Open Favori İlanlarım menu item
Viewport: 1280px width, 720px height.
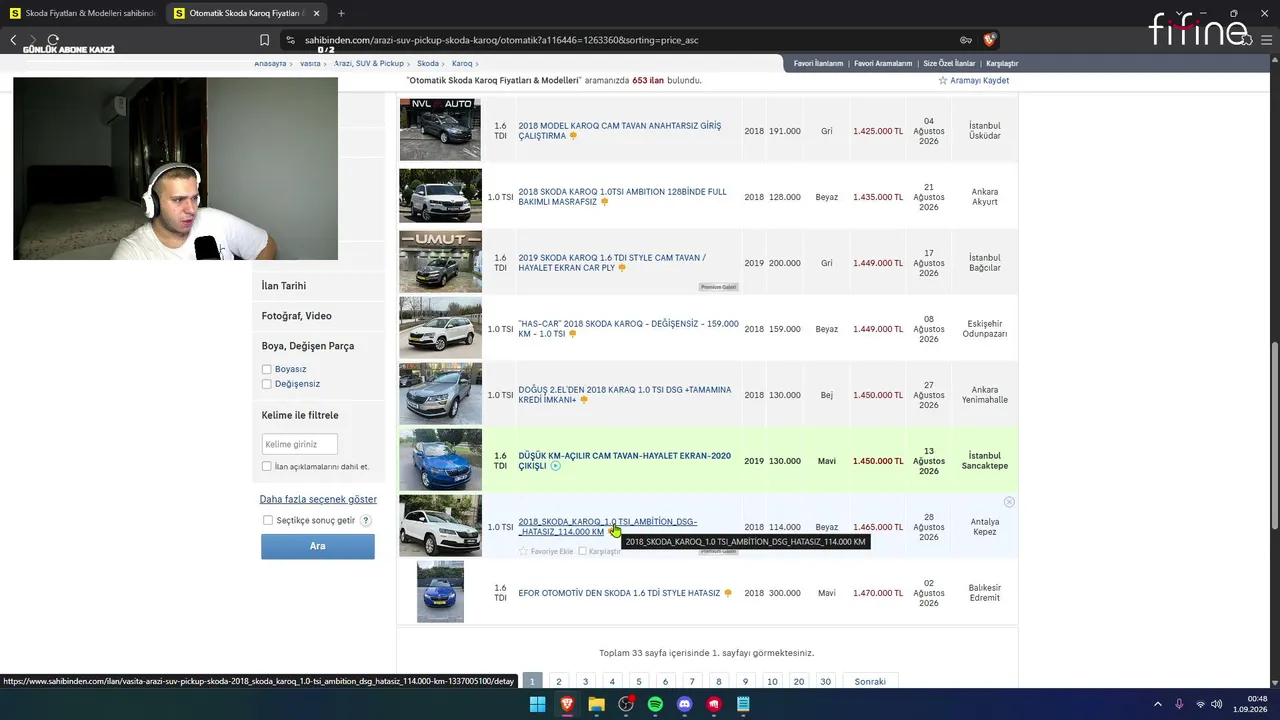click(x=818, y=63)
